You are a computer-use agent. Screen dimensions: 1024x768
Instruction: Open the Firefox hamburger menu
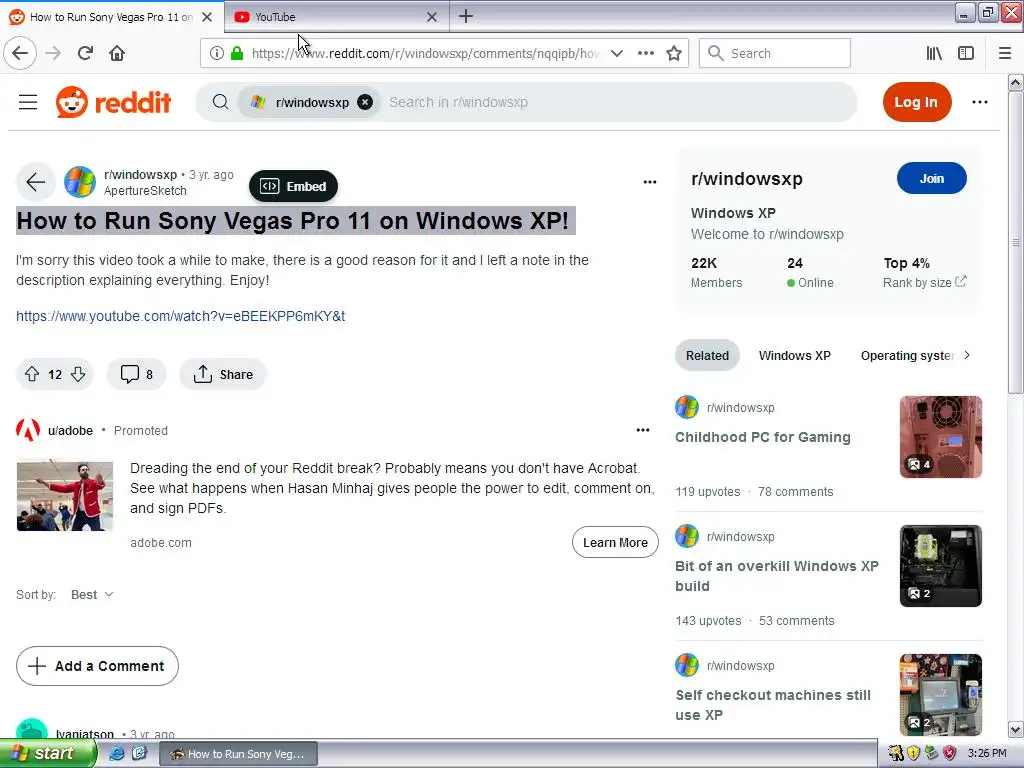pos(1005,53)
